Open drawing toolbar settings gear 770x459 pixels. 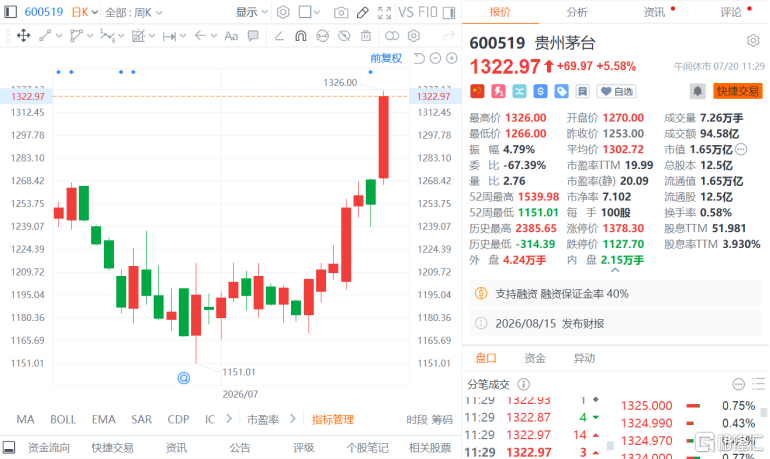pos(414,35)
